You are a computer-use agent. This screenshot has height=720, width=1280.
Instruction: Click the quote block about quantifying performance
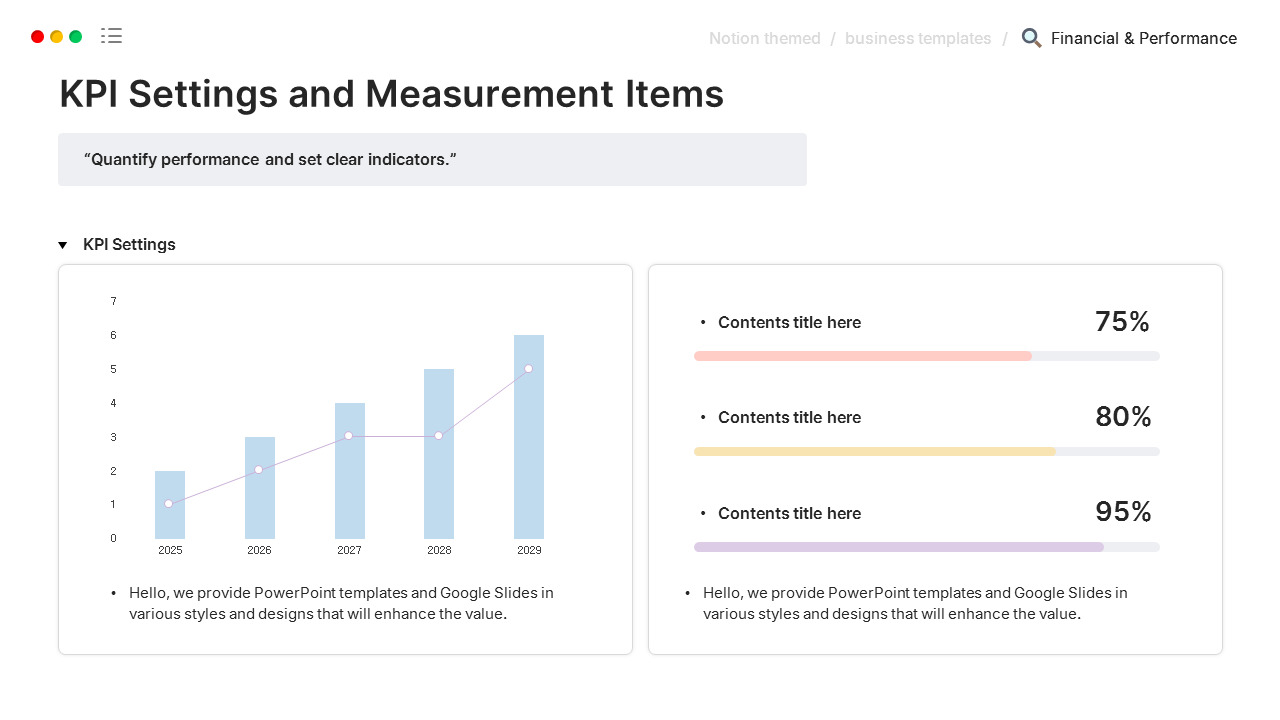click(432, 159)
